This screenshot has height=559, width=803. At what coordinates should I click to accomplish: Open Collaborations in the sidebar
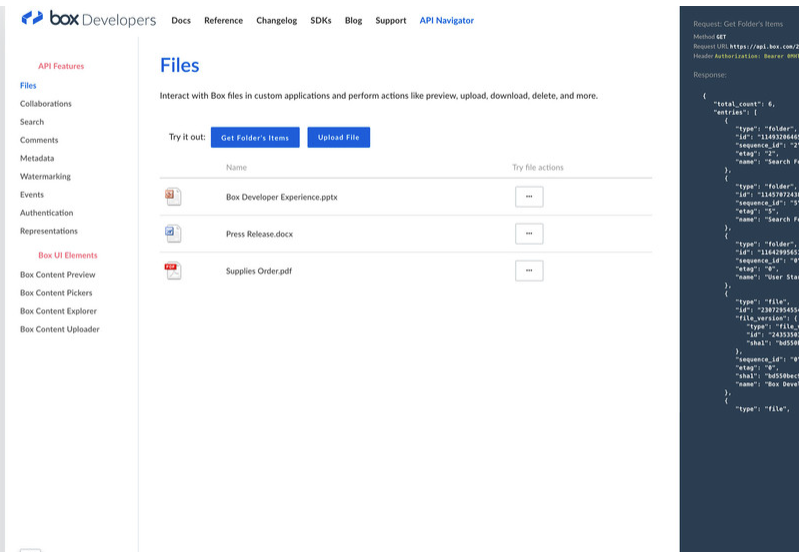(x=46, y=103)
